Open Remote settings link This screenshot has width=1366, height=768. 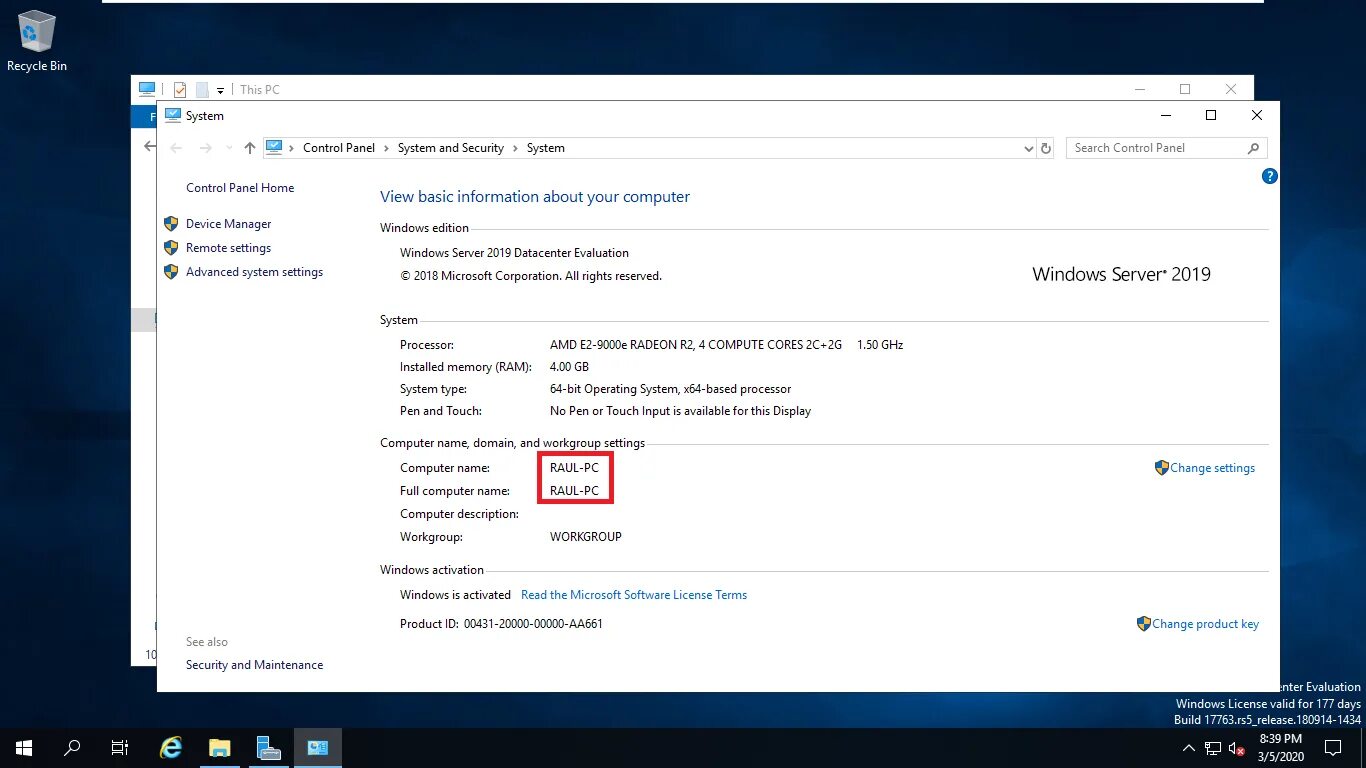pos(228,248)
